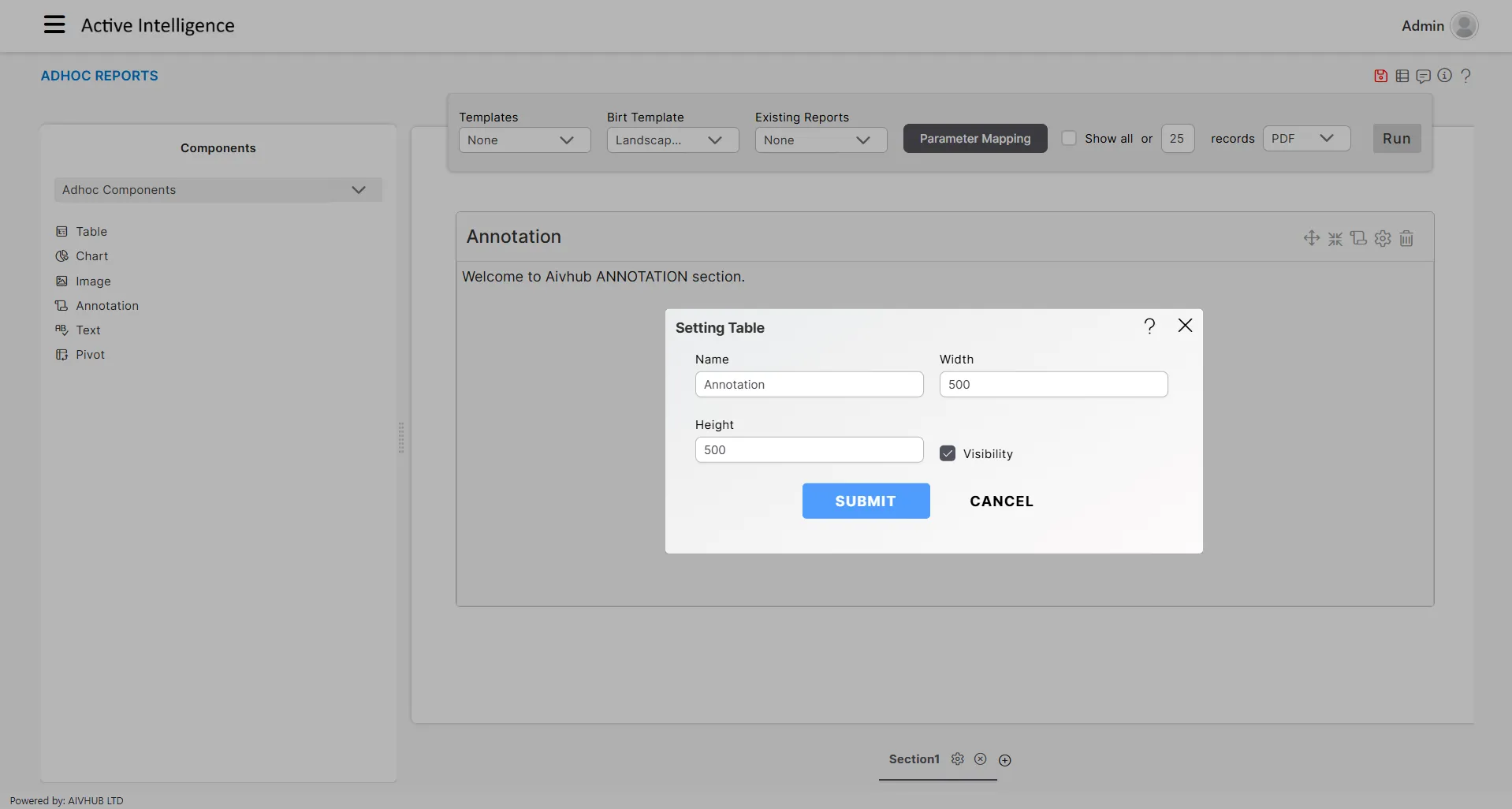Open Annotation panel gear settings

pos(1383,238)
